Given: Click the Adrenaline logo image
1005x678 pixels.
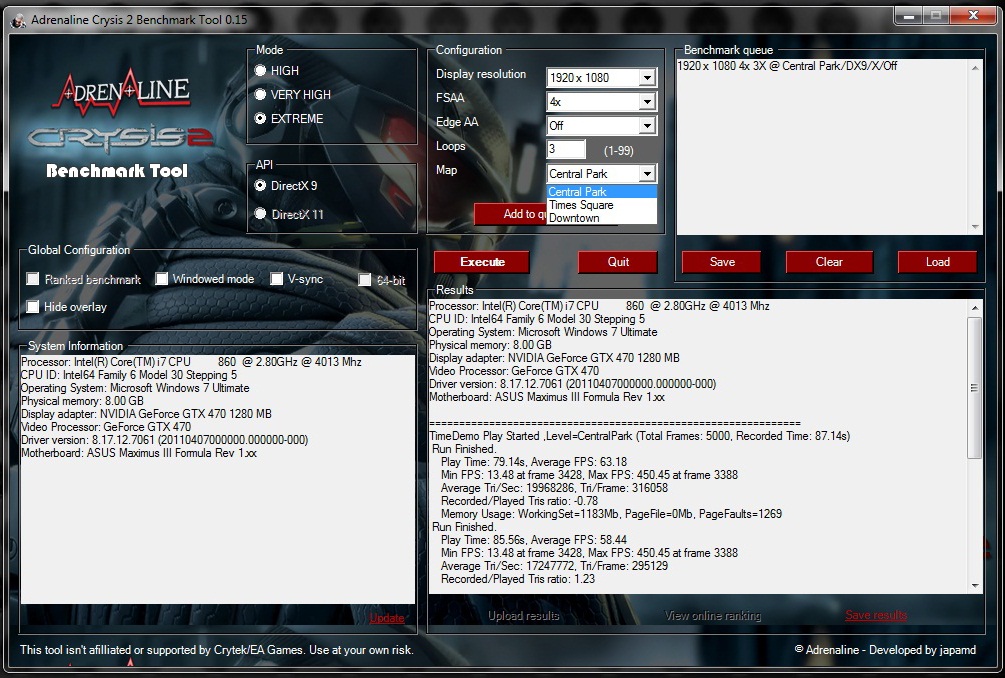Looking at the screenshot, I should point(122,92).
